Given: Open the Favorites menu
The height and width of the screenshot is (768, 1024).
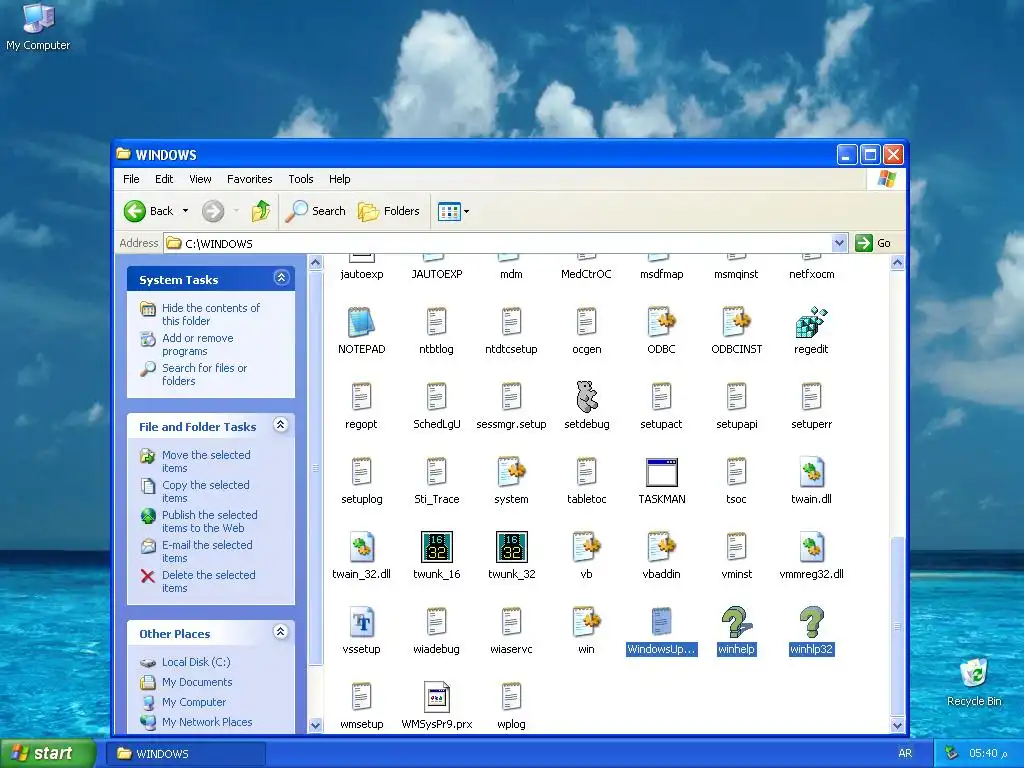Looking at the screenshot, I should click(249, 179).
